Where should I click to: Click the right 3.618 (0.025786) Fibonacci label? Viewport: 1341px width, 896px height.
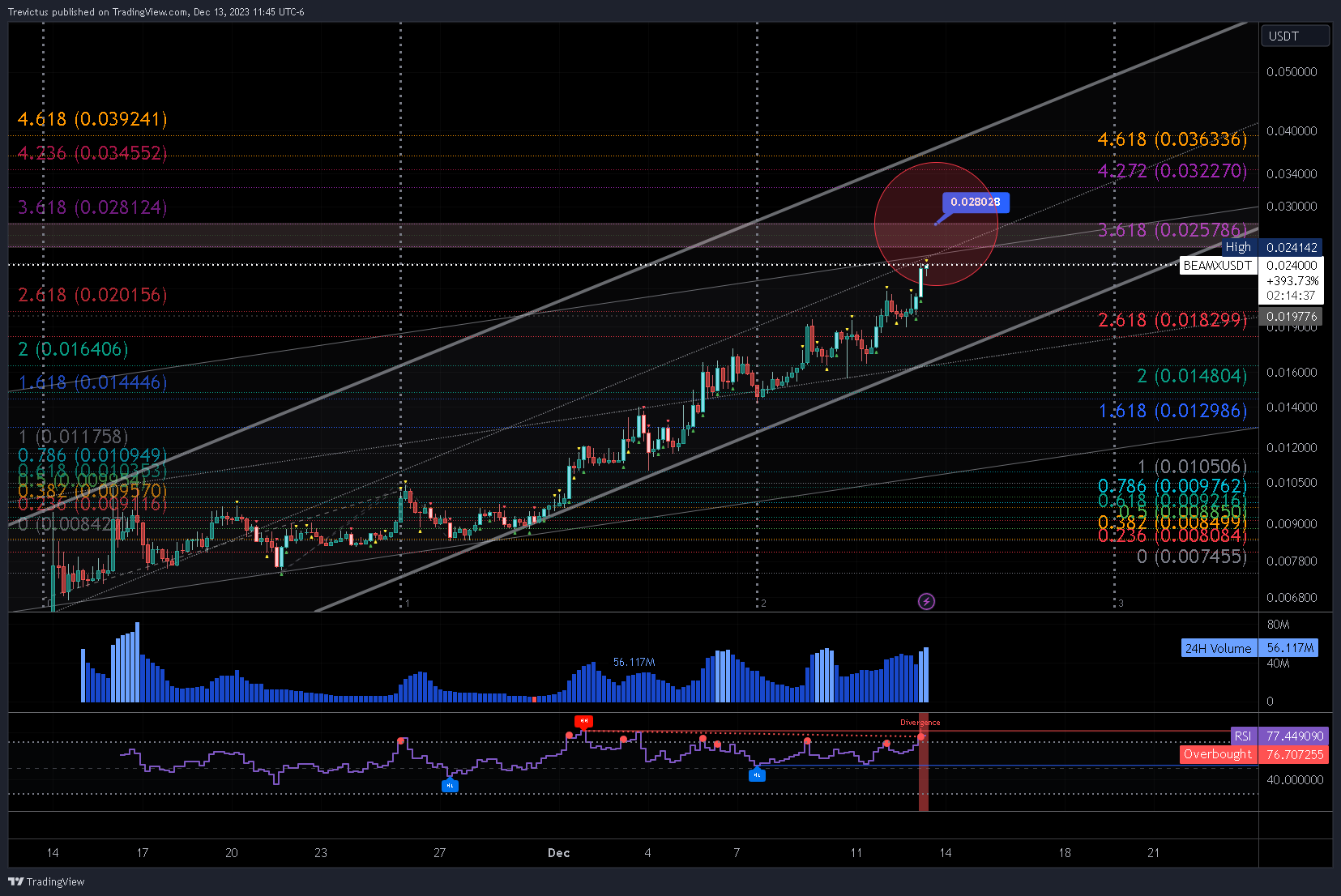1172,230
